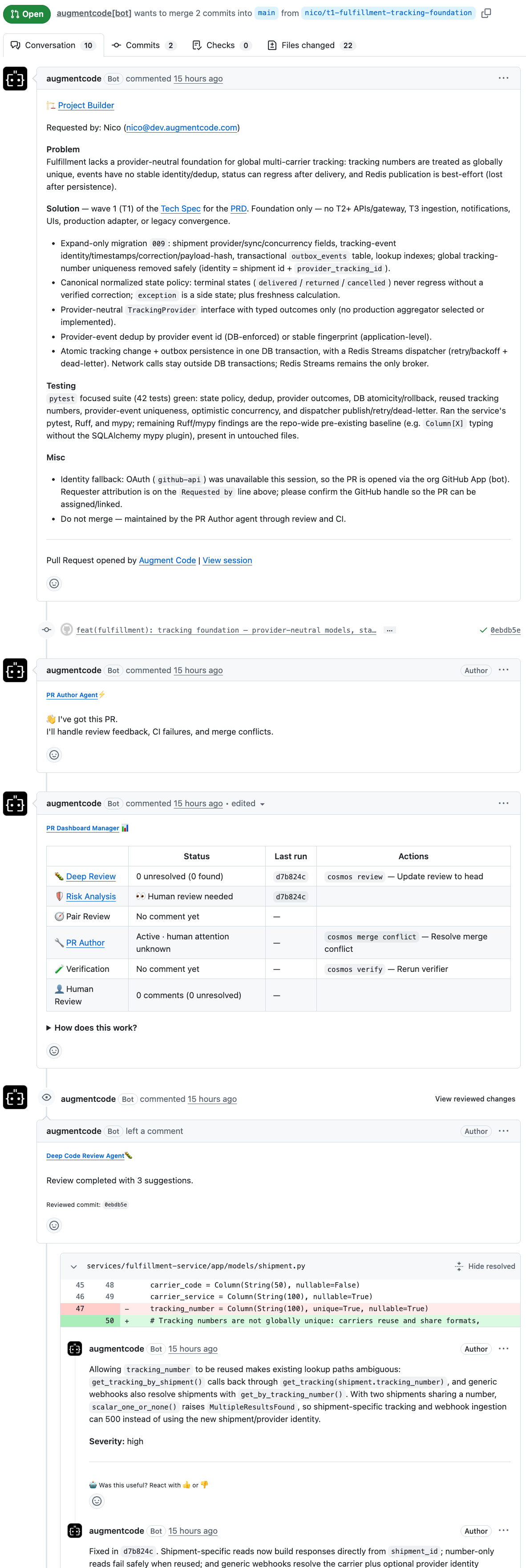Screen dimensions: 526x1568
Task: Open the Augment Code link
Action: 167,561
